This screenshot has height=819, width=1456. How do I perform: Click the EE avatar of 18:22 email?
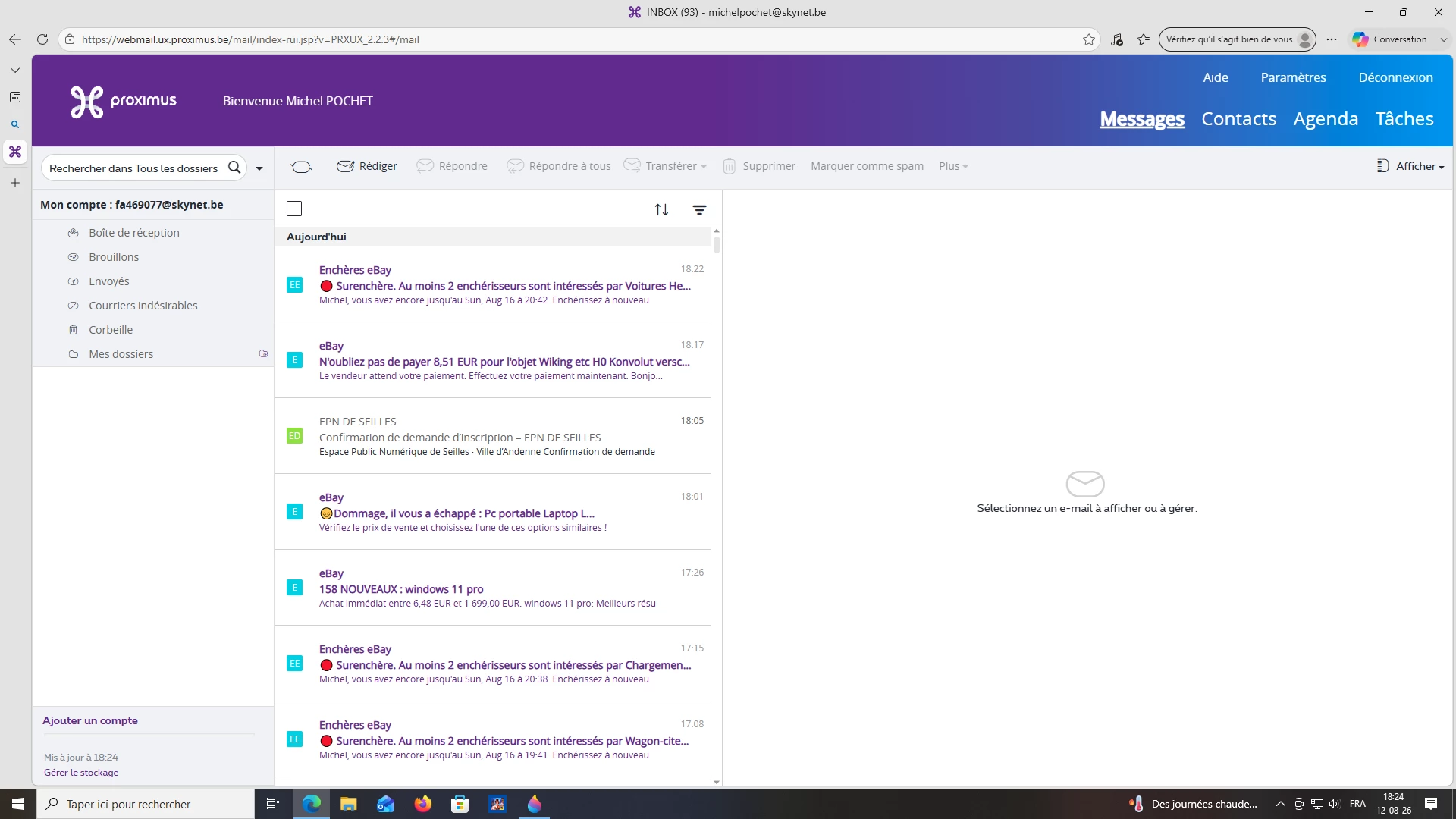click(x=295, y=284)
